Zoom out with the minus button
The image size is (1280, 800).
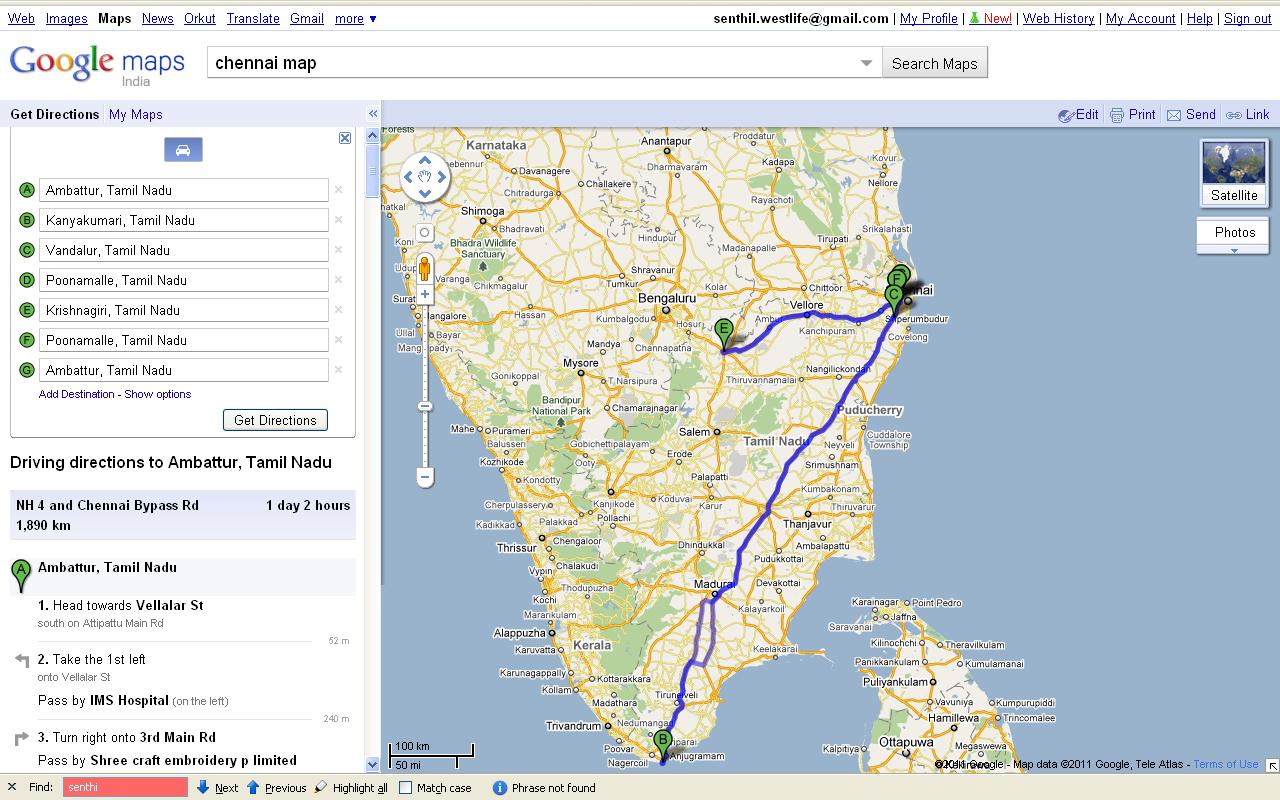[x=425, y=478]
